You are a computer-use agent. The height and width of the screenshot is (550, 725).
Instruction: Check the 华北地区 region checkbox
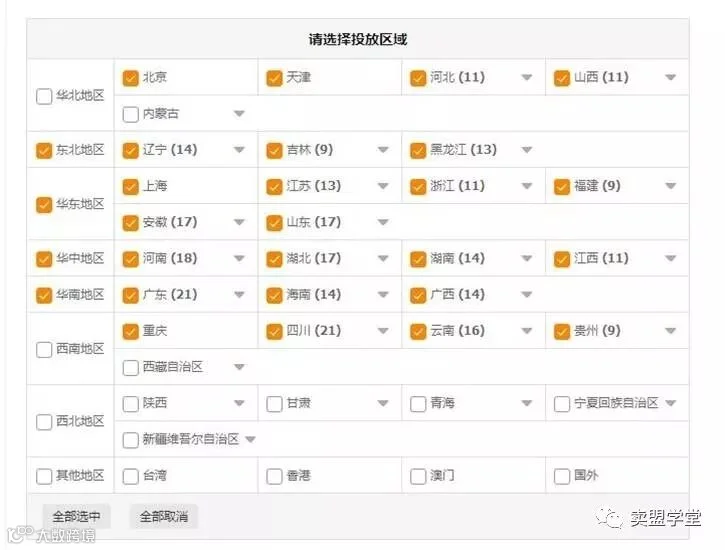tap(44, 97)
